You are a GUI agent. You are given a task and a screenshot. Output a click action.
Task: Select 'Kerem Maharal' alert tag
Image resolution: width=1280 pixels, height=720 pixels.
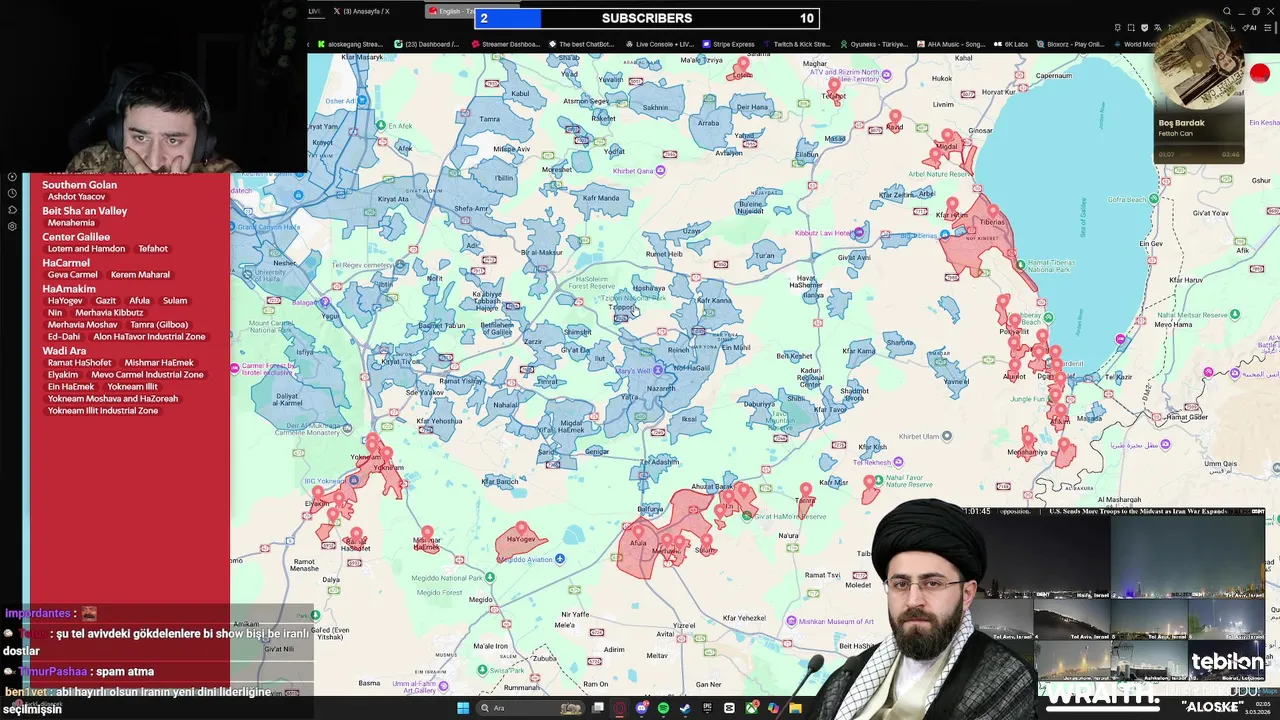point(140,275)
